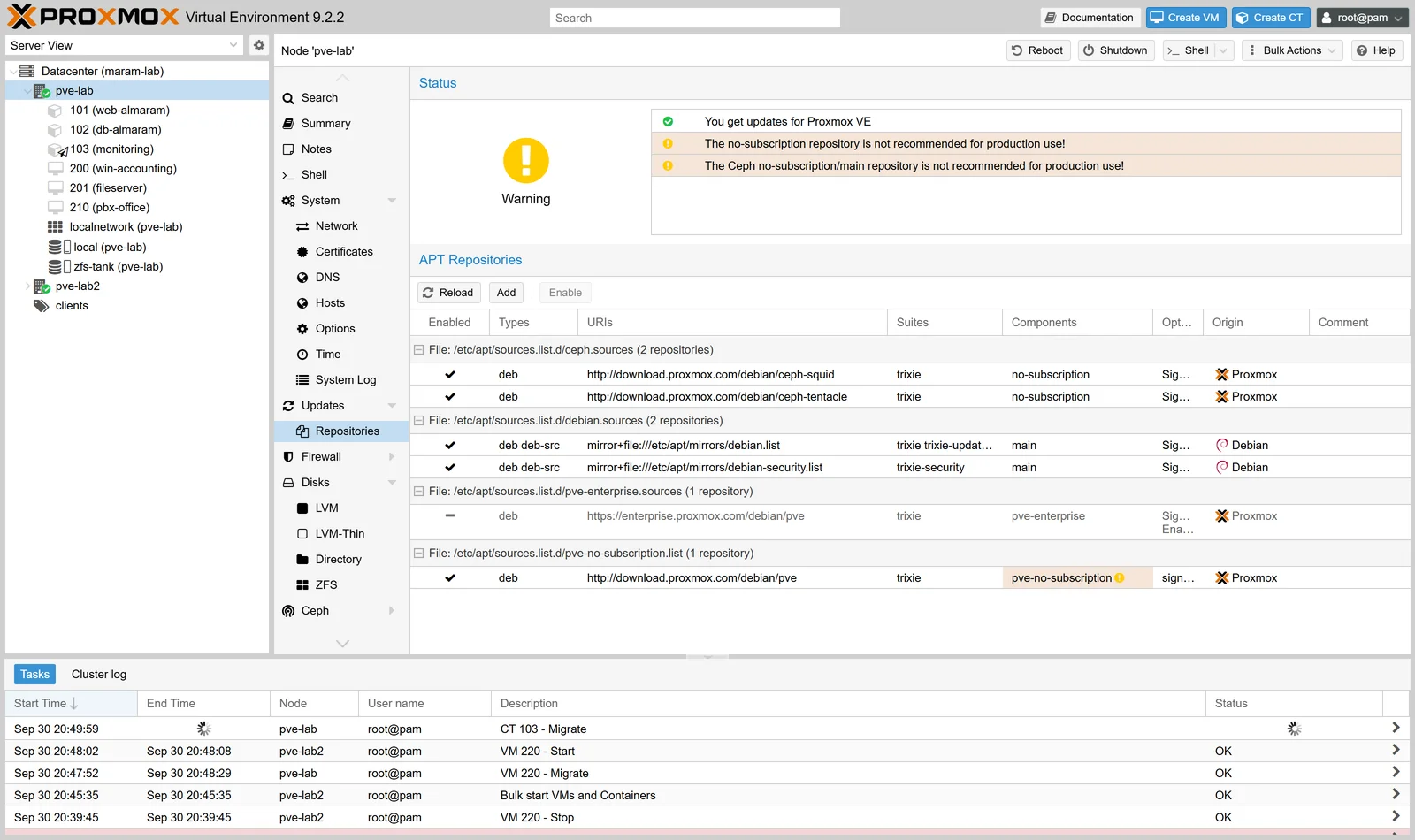1415x840 pixels.
Task: Open the Server View dropdown
Action: point(233,45)
